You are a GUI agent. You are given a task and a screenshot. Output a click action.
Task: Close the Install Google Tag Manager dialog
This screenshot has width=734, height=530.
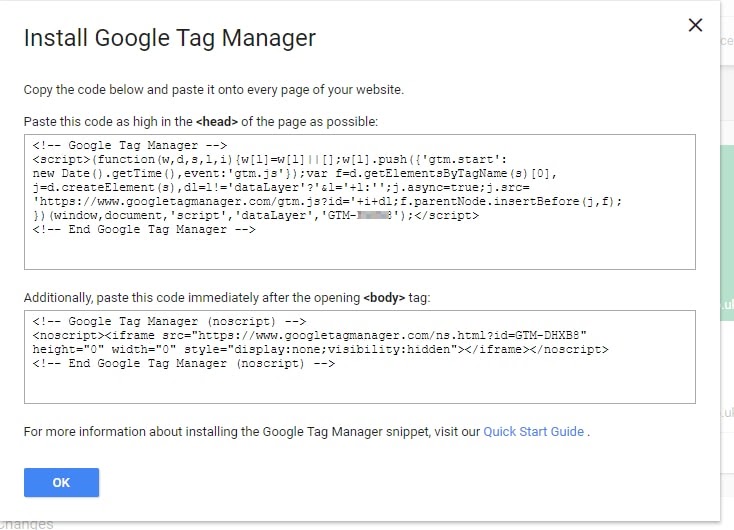point(695,25)
